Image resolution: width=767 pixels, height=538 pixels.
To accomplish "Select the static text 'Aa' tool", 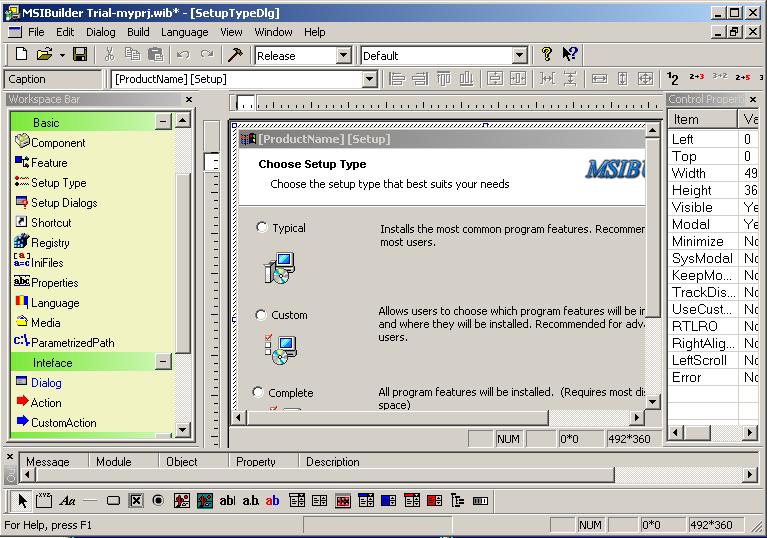I will pyautogui.click(x=67, y=500).
